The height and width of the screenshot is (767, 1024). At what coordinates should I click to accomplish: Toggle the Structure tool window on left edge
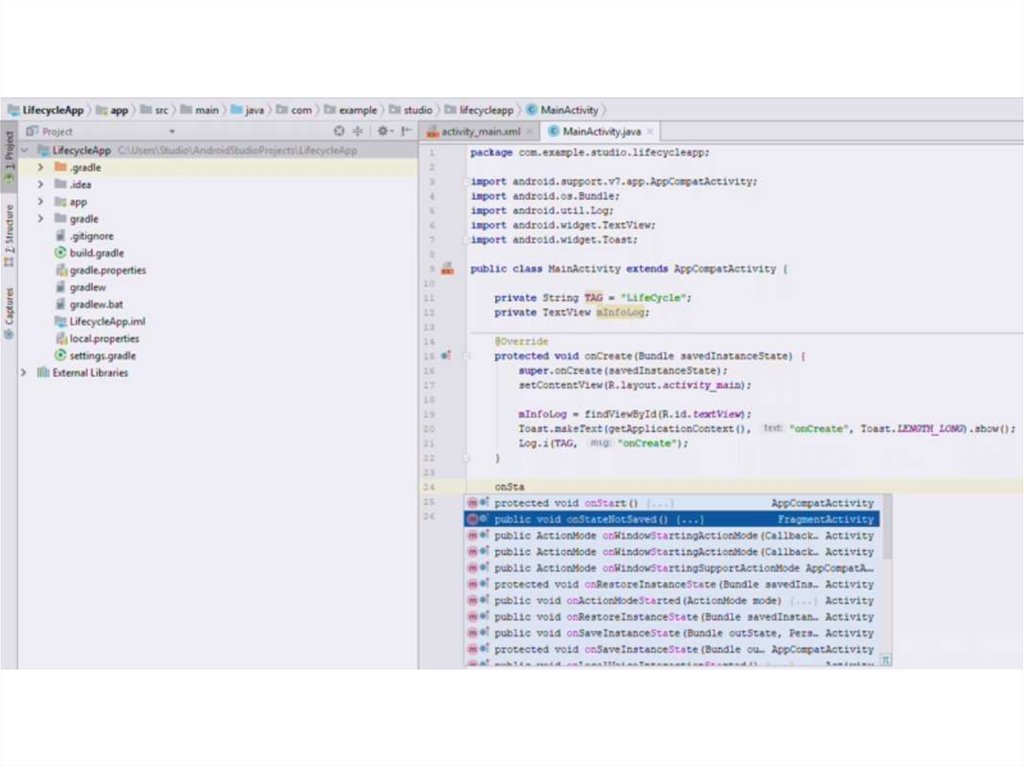point(9,236)
